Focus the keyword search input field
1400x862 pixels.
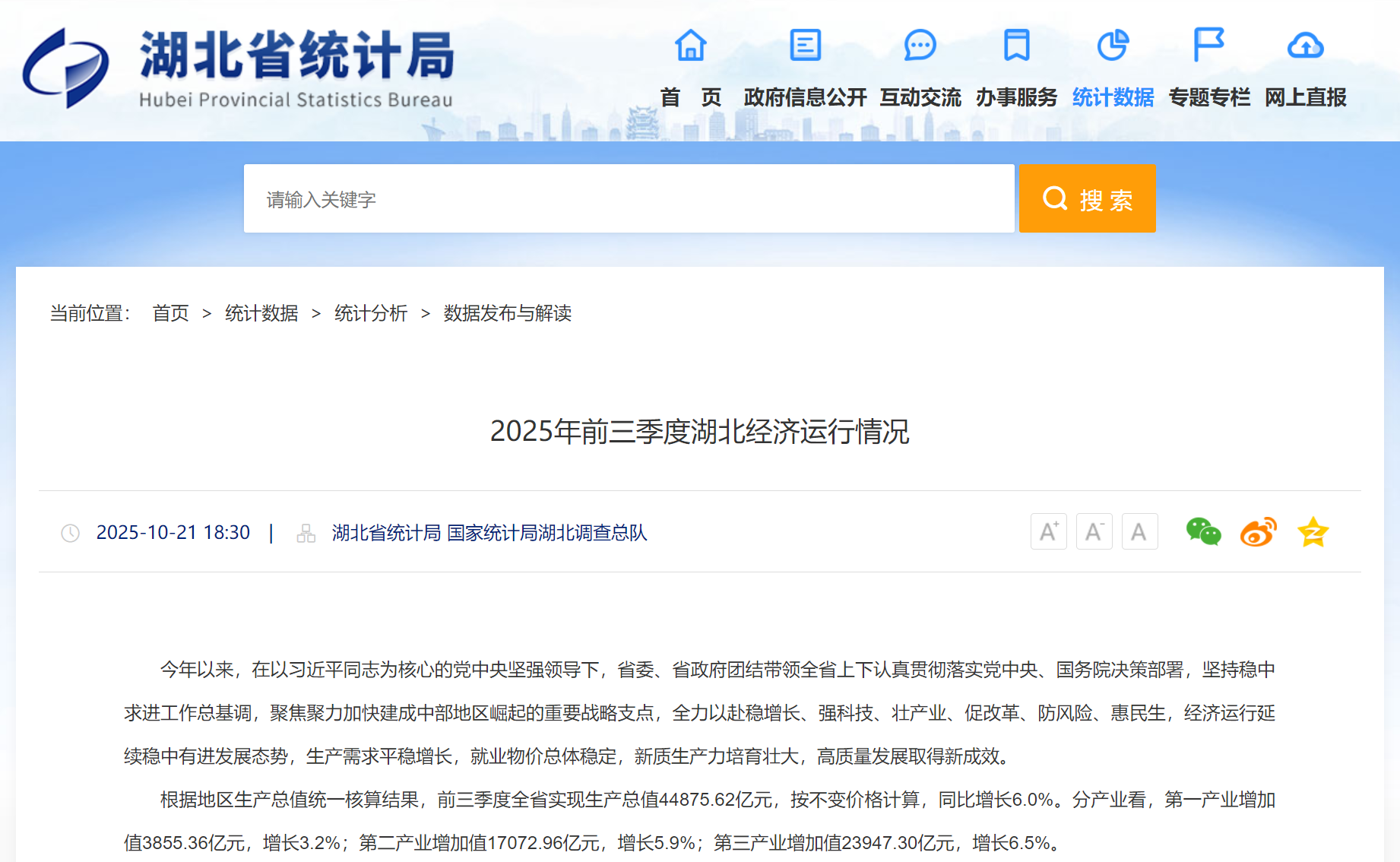629,199
